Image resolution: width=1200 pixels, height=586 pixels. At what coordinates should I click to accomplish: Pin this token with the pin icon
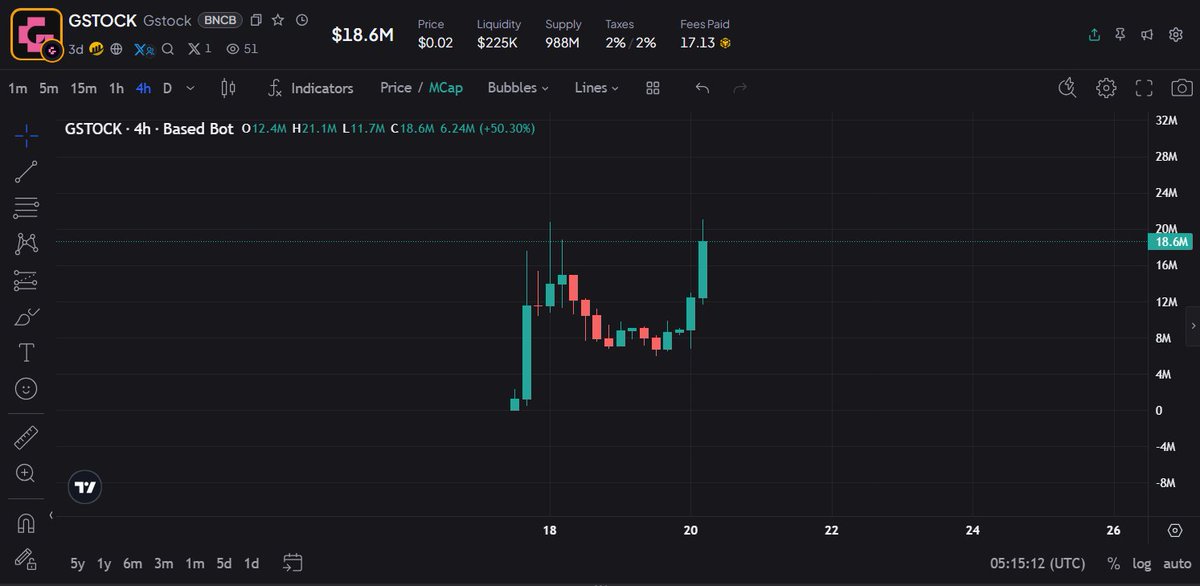[x=1121, y=34]
